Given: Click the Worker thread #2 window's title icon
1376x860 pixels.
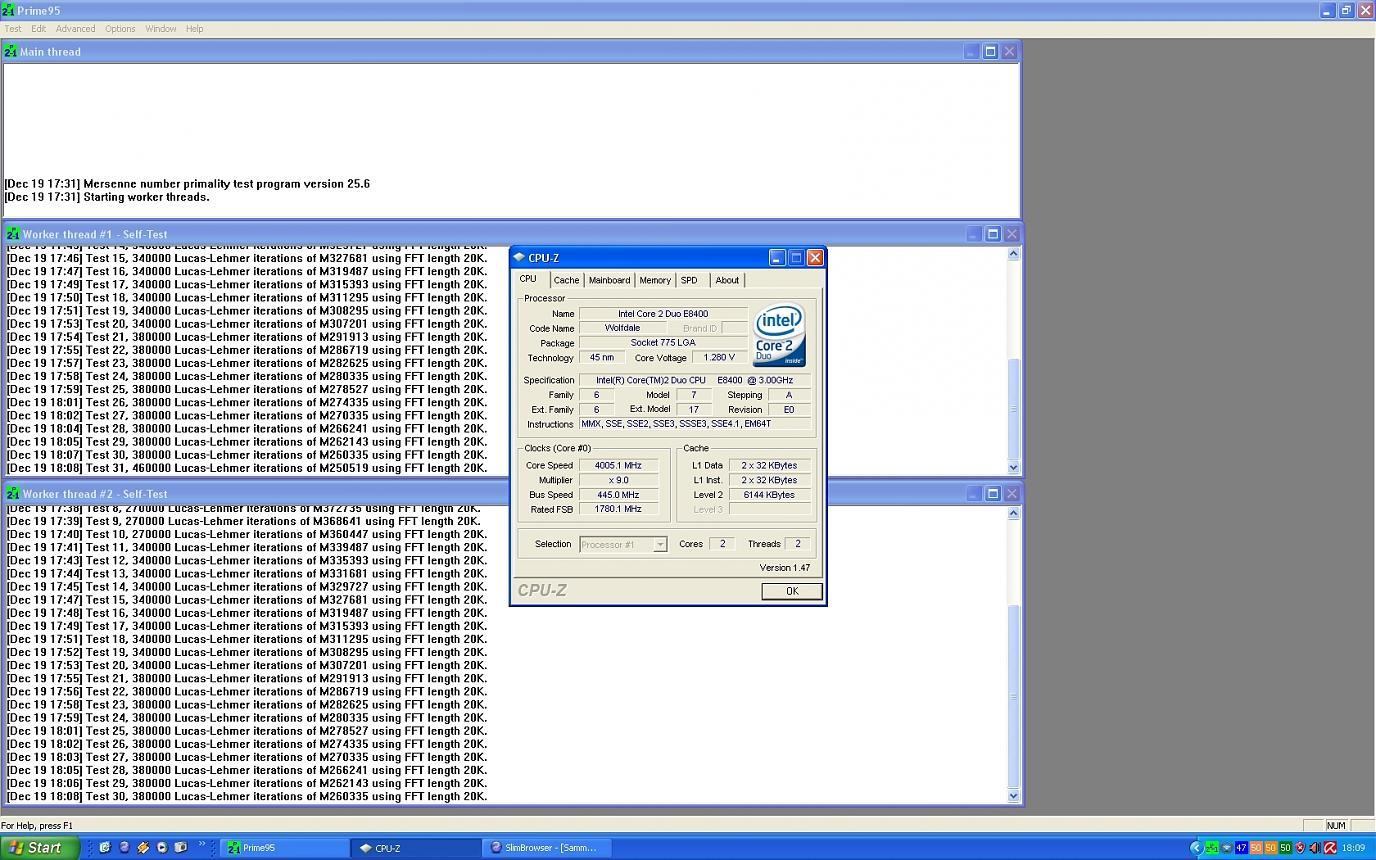Looking at the screenshot, I should click(13, 493).
